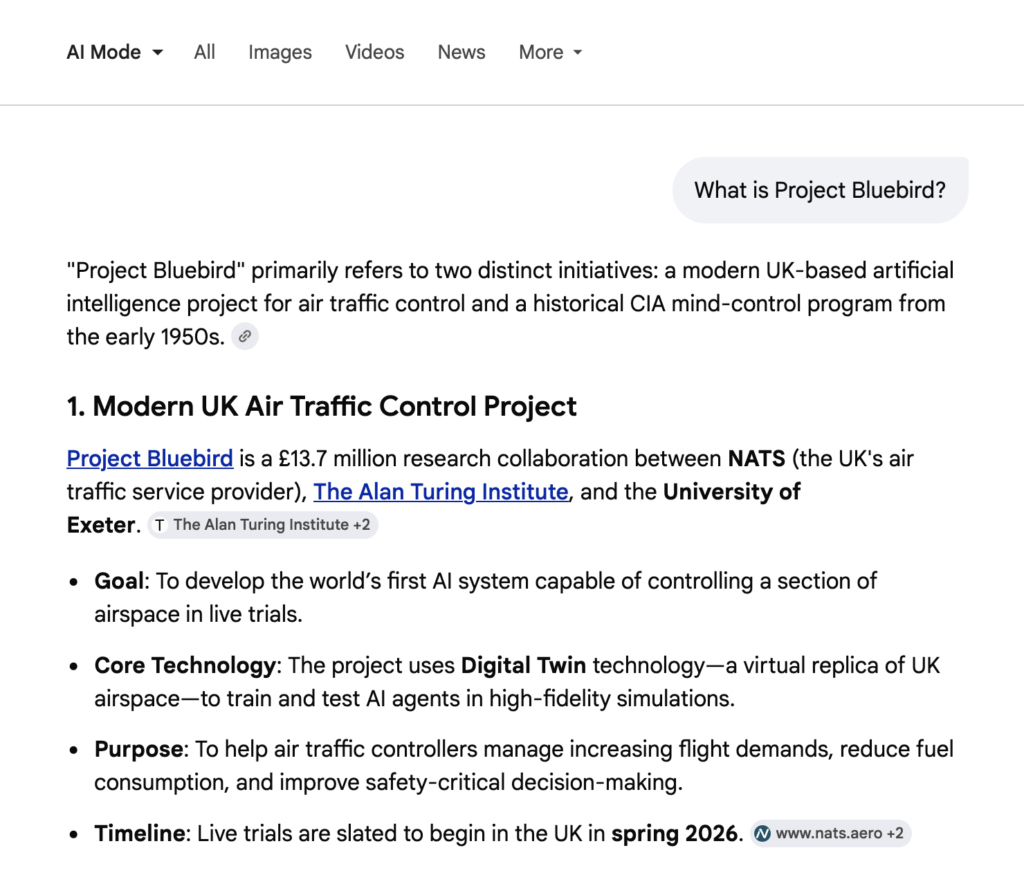Click the bold "spring 2026" text

point(675,833)
